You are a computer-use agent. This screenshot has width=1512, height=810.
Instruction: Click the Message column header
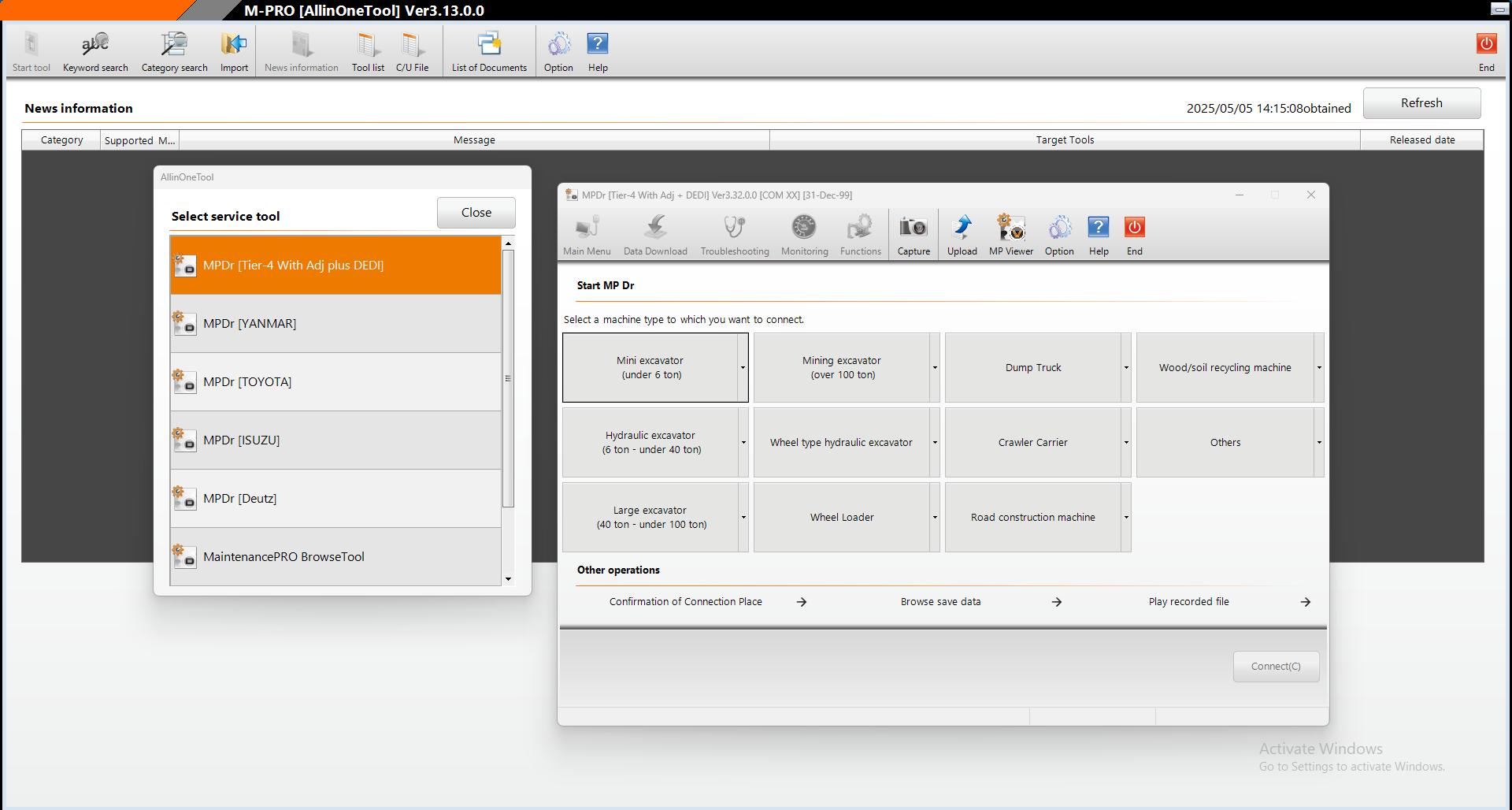474,140
